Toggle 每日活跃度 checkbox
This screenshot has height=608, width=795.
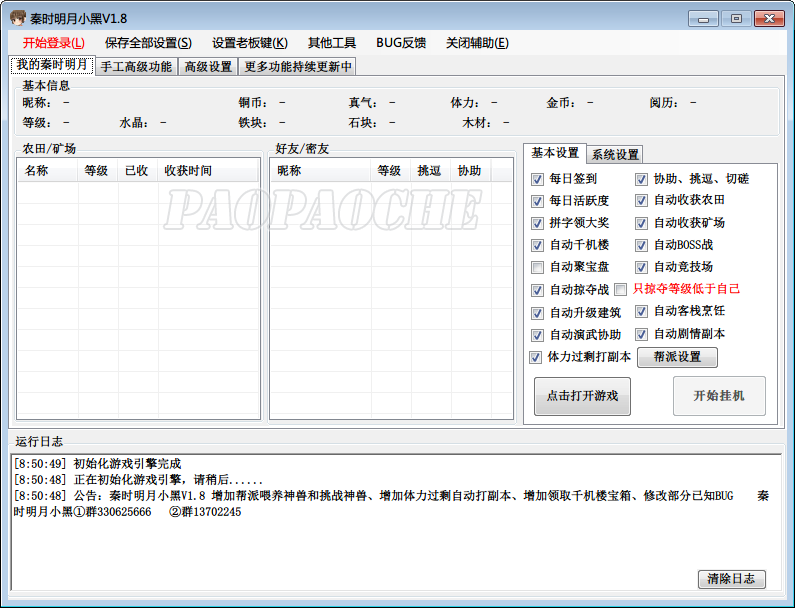pos(537,201)
